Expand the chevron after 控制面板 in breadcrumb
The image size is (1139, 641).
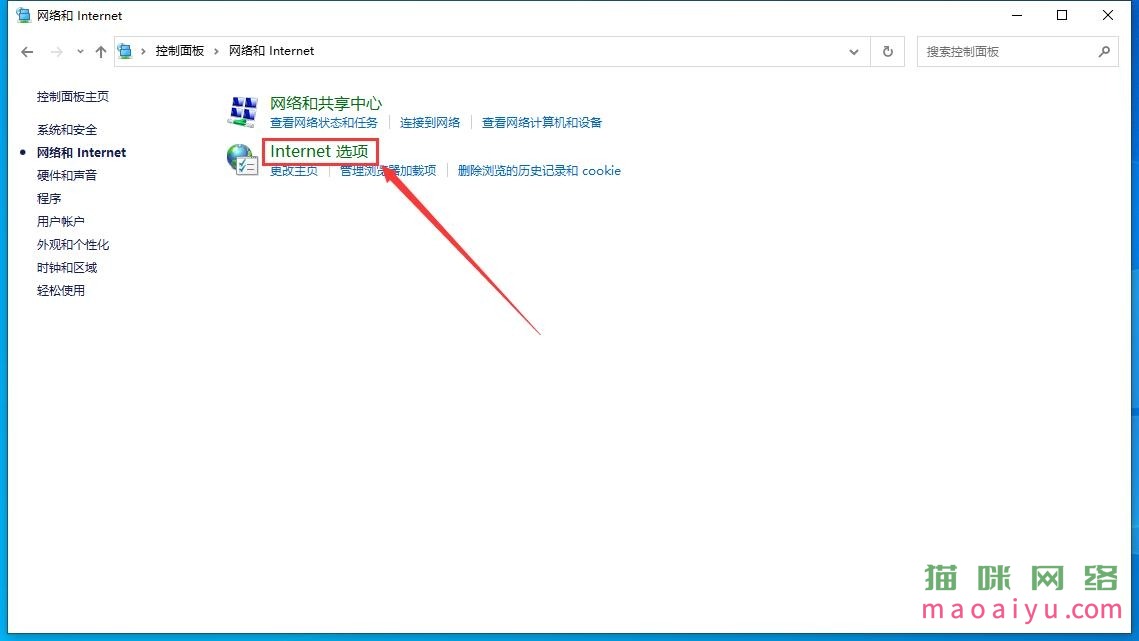click(216, 51)
